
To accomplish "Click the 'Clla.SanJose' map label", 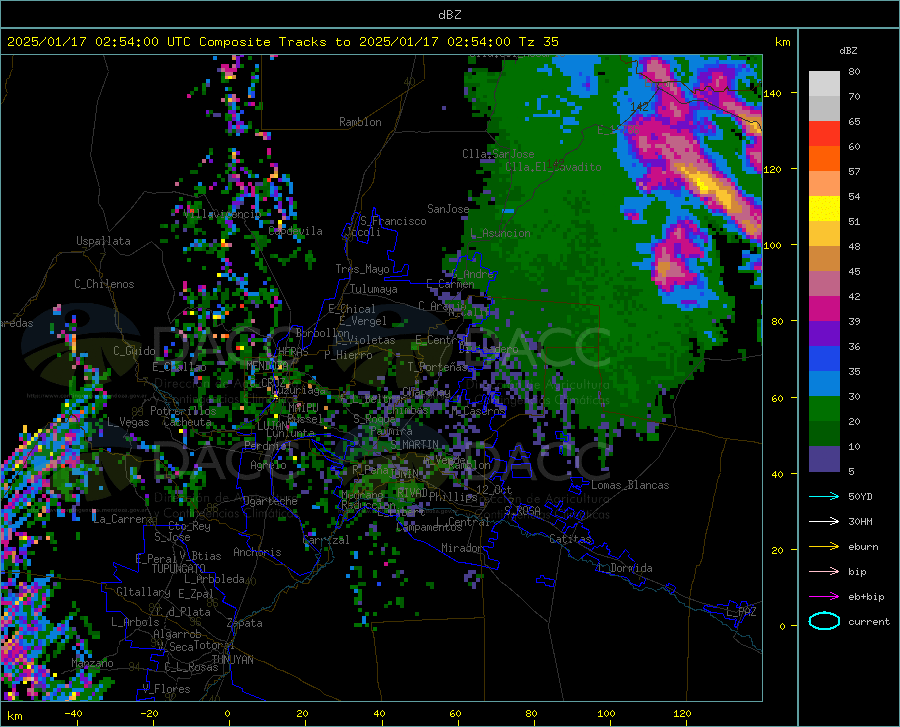I will click(x=498, y=154).
